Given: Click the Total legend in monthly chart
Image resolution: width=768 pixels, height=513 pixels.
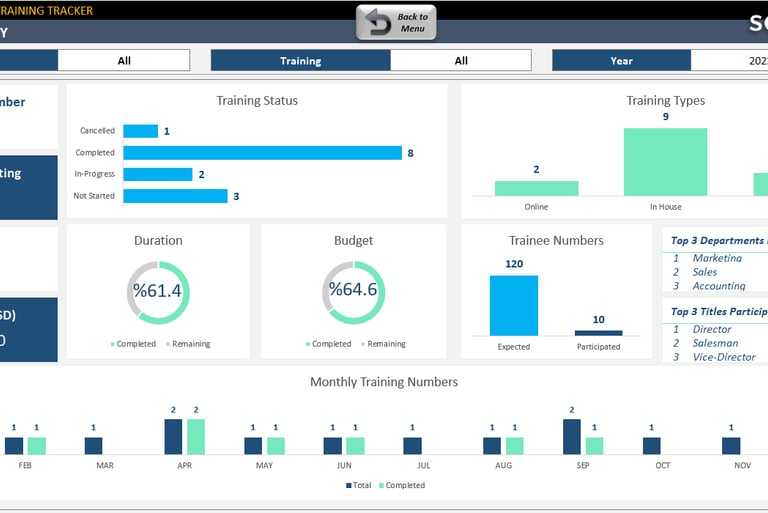Looking at the screenshot, I should [359, 485].
